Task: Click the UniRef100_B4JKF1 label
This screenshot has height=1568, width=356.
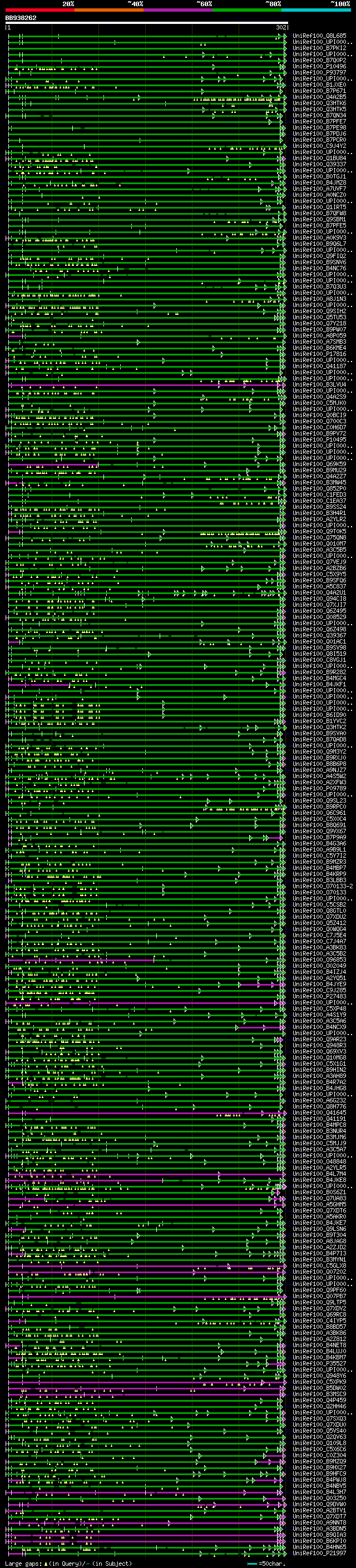Action: tap(319, 684)
